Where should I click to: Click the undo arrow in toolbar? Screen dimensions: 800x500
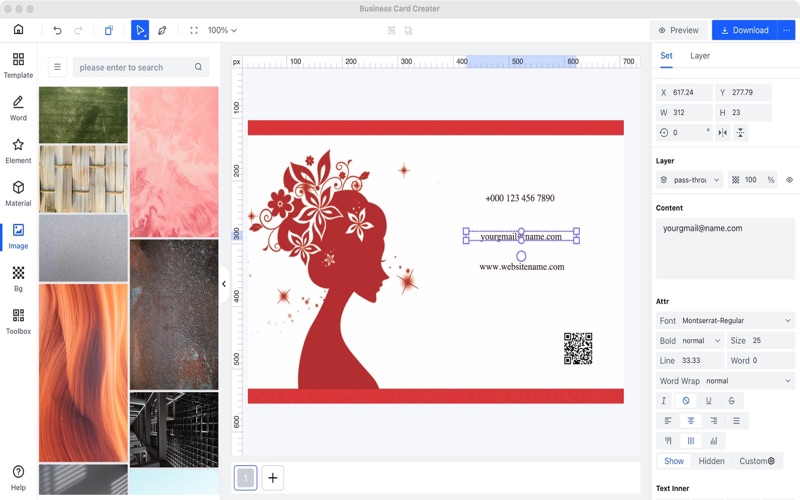coord(57,30)
